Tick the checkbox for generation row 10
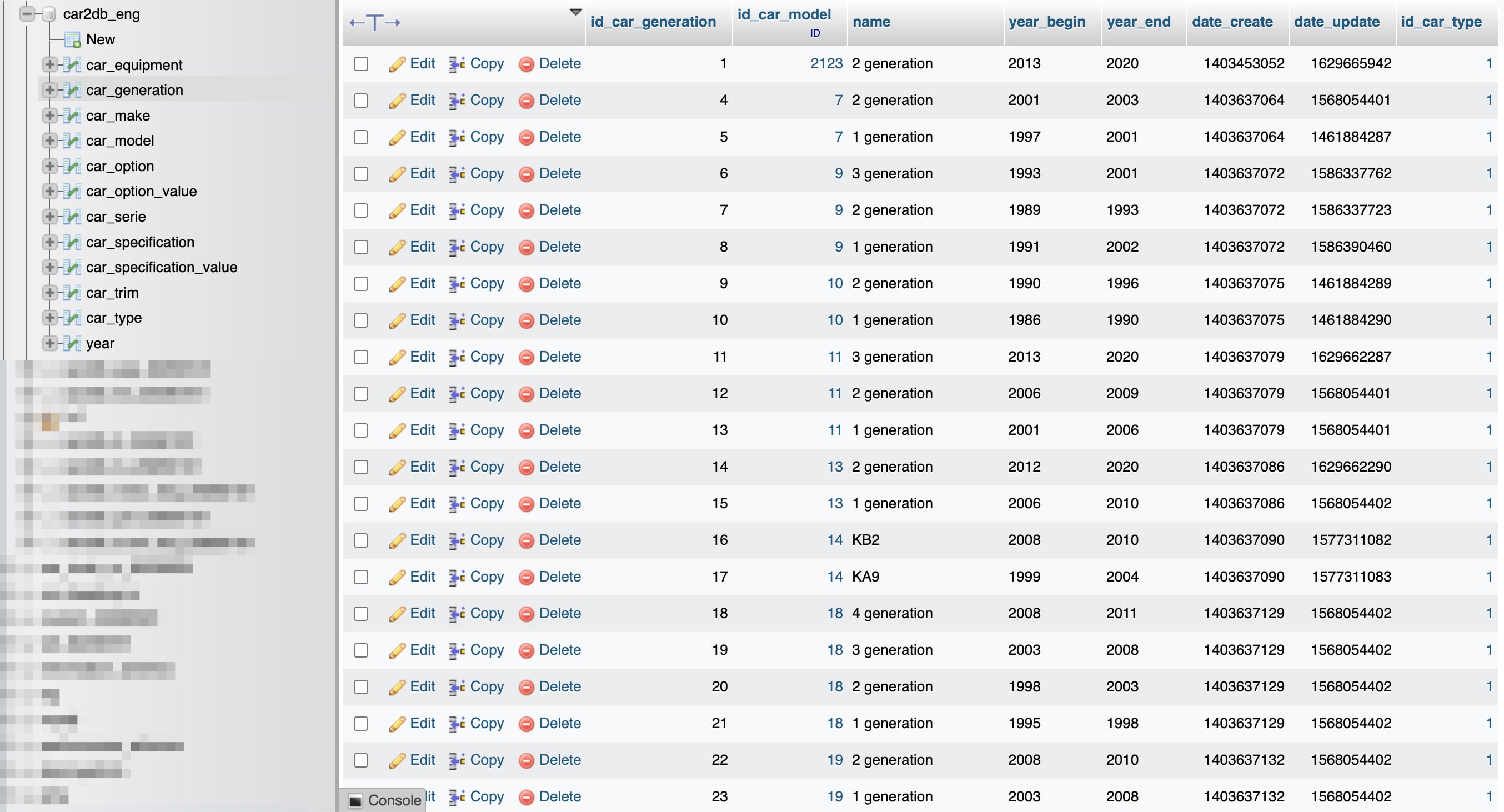 click(361, 320)
